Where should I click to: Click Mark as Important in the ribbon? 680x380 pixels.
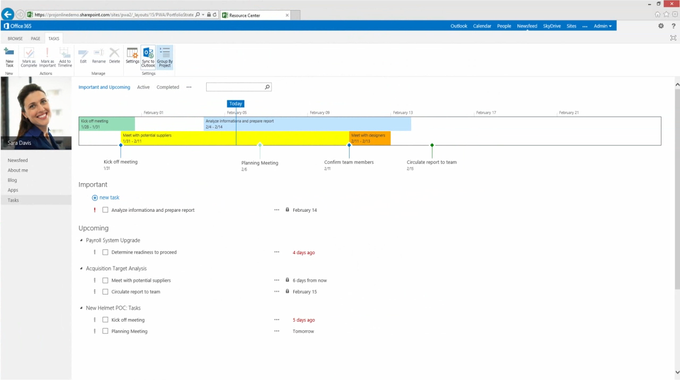click(47, 57)
